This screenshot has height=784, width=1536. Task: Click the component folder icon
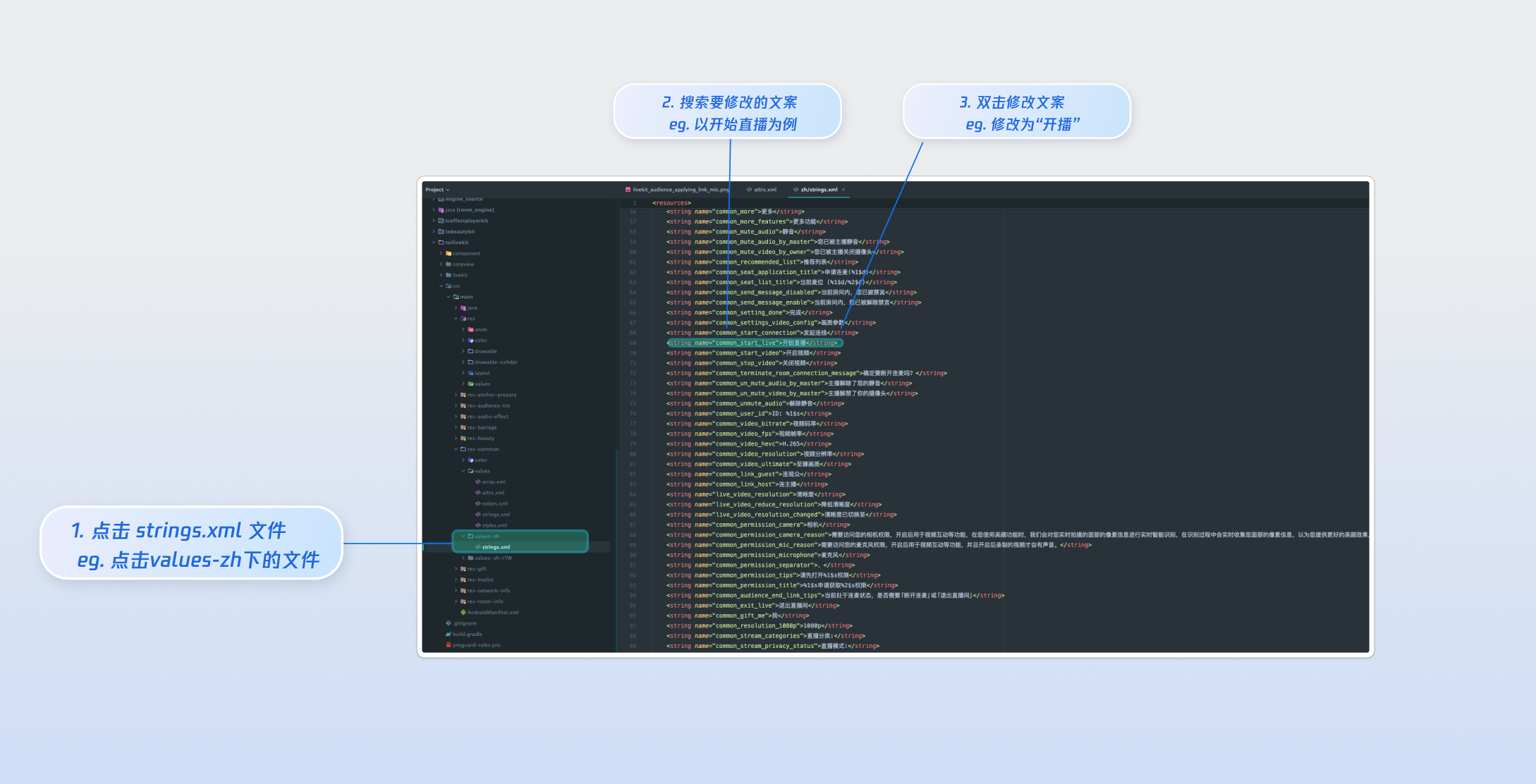(449, 253)
